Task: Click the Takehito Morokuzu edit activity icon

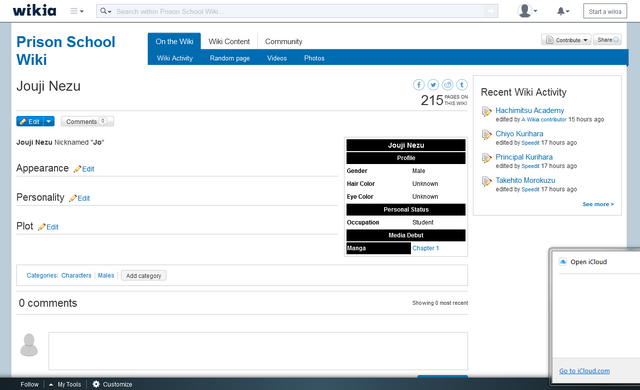Action: click(487, 181)
